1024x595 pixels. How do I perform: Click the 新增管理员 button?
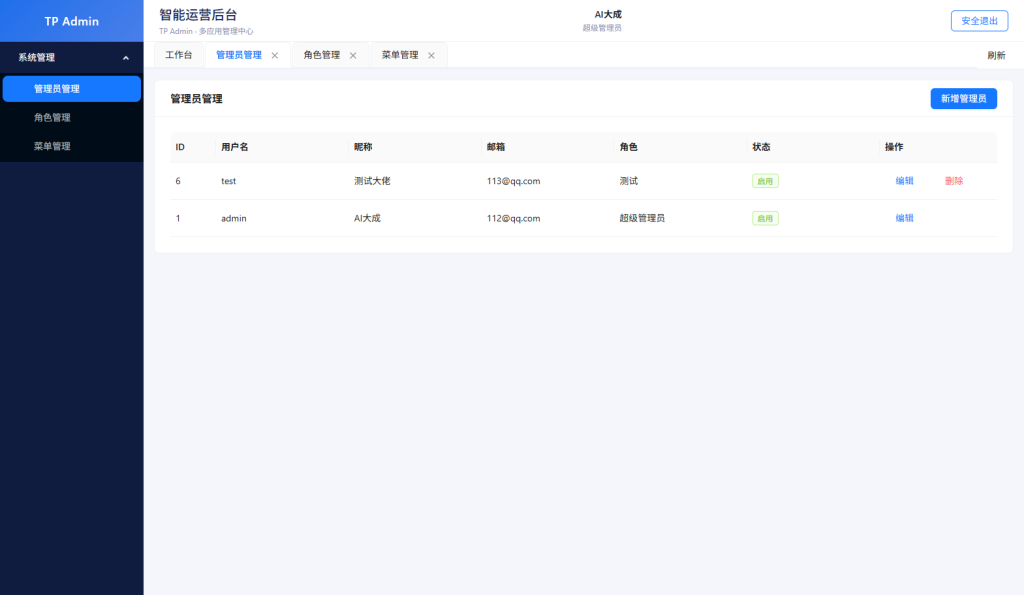tap(963, 98)
